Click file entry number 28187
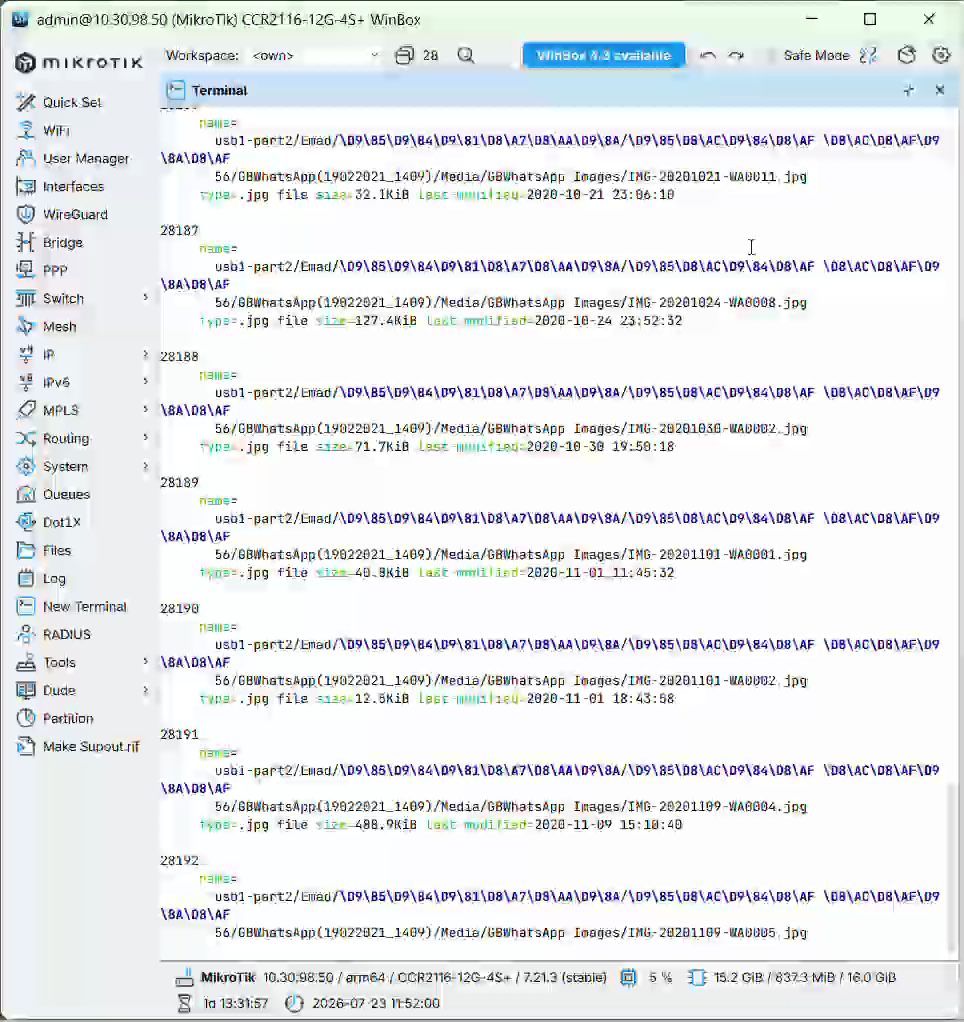 (179, 230)
